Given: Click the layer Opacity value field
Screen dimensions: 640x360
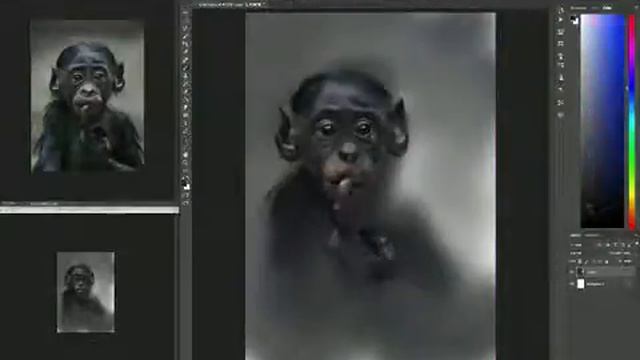Looking at the screenshot, I should pos(627,253).
